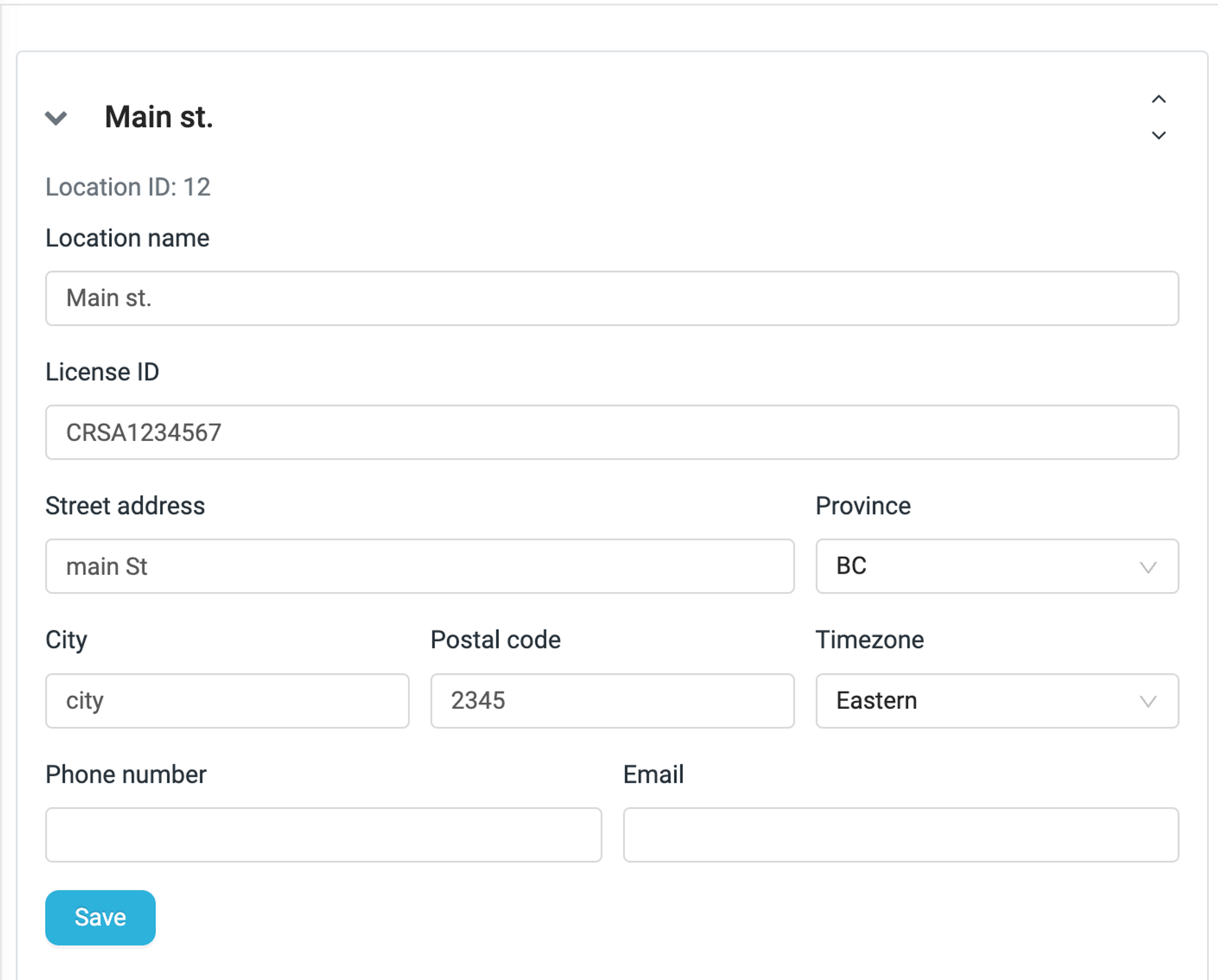Move Main st. location up

pos(1158,99)
